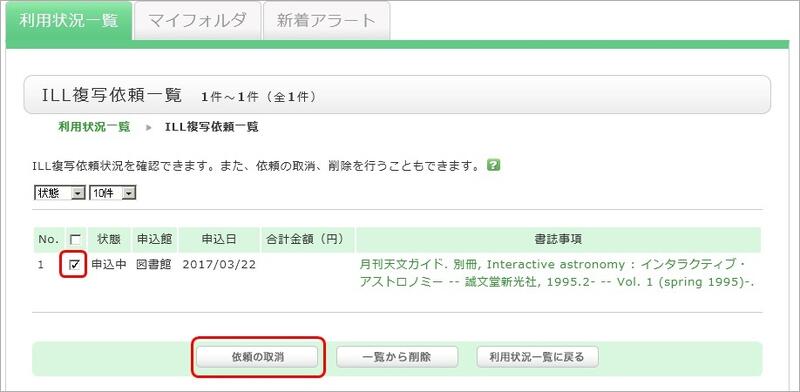800x392 pixels.
Task: Click the 図書館 requesting library cell
Action: [x=154, y=265]
